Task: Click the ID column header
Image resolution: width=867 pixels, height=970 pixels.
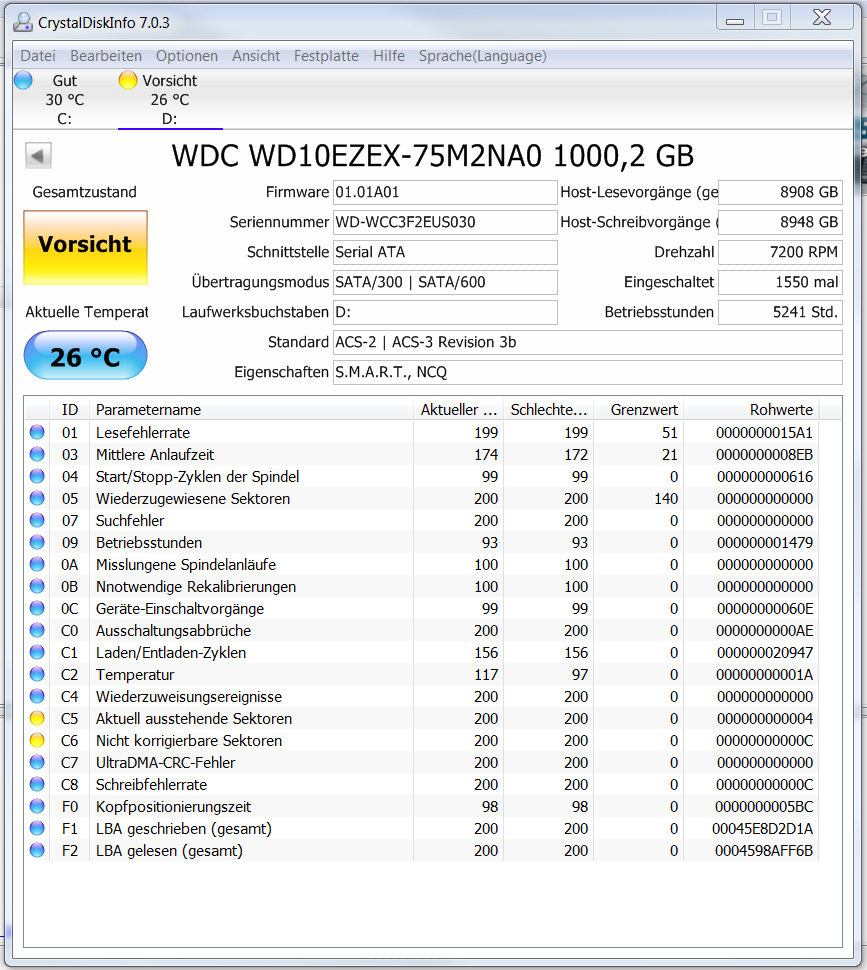Action: coord(69,410)
